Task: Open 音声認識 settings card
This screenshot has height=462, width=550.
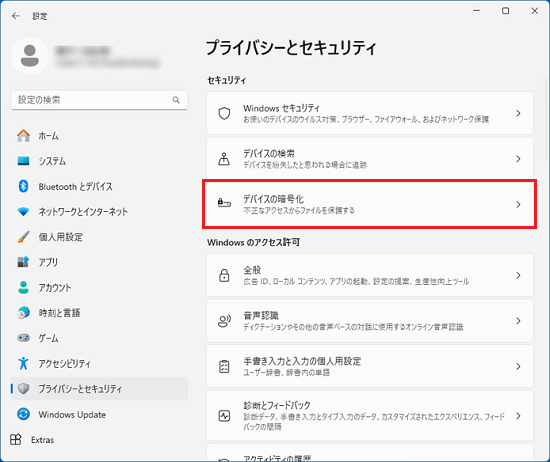Action: [x=370, y=321]
